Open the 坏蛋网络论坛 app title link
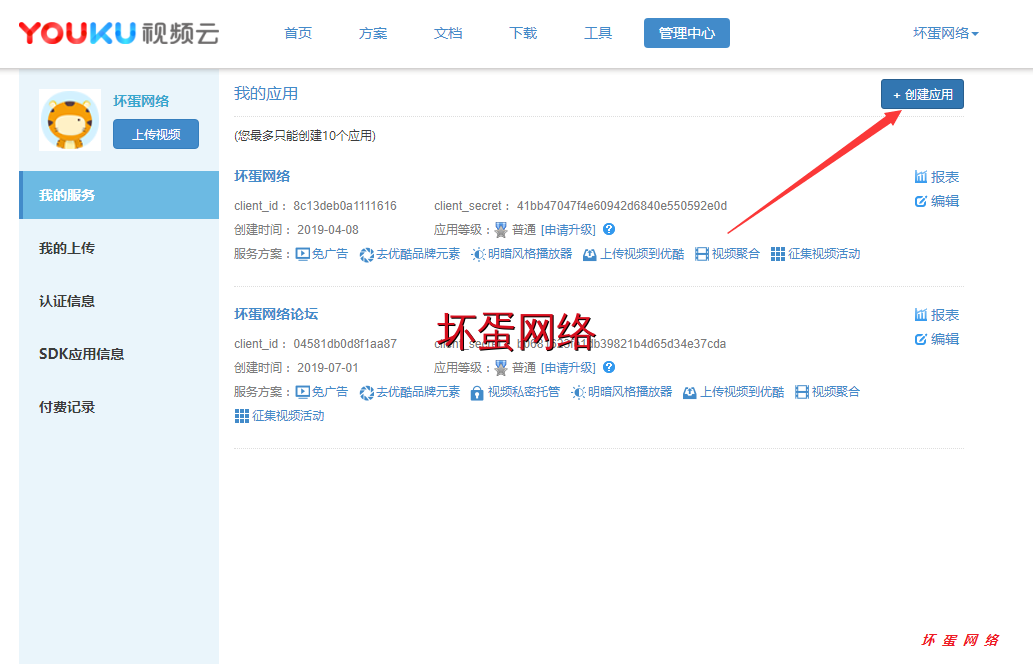 point(276,314)
